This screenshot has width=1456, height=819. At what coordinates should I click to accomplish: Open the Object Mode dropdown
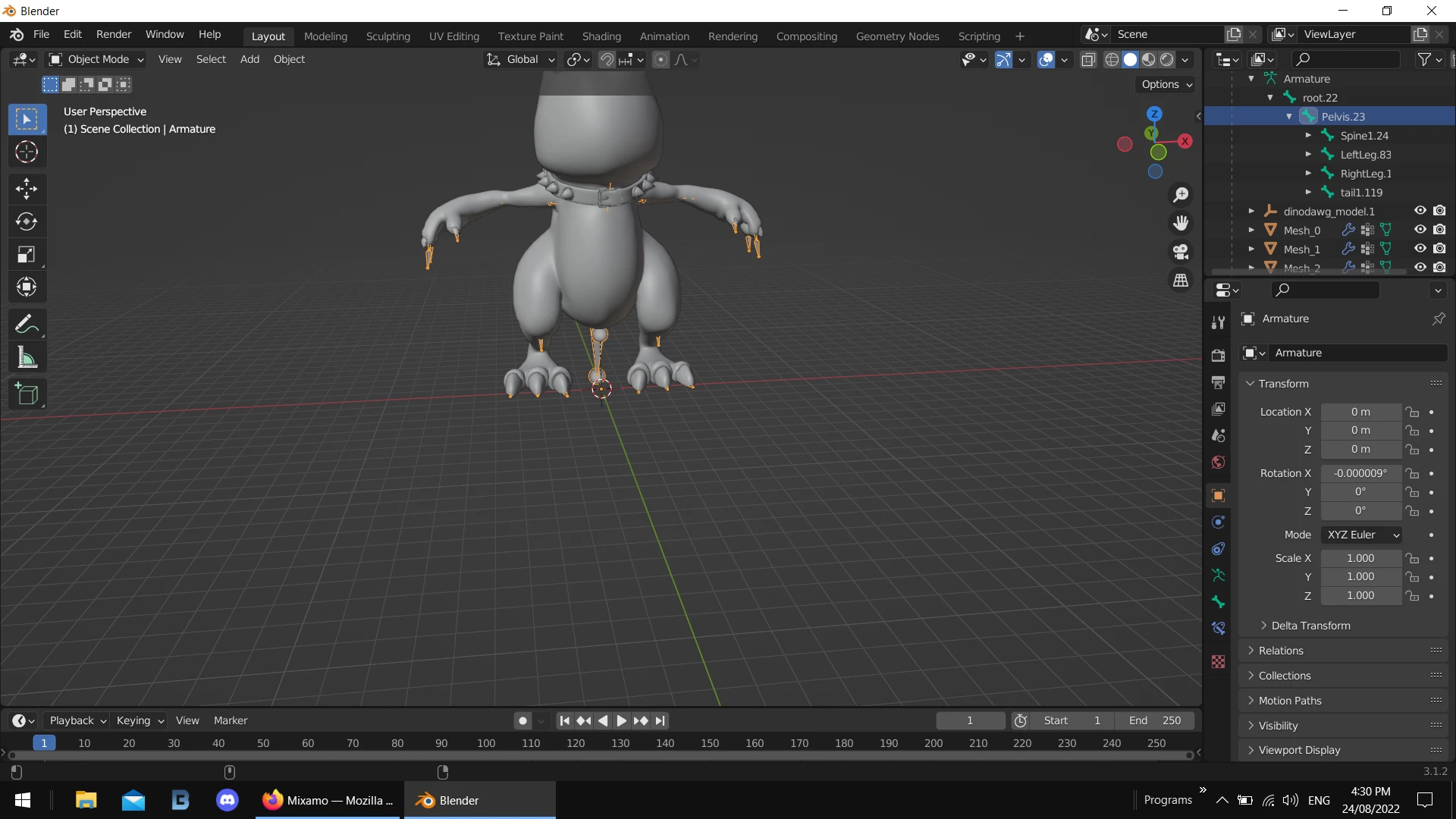coord(96,59)
